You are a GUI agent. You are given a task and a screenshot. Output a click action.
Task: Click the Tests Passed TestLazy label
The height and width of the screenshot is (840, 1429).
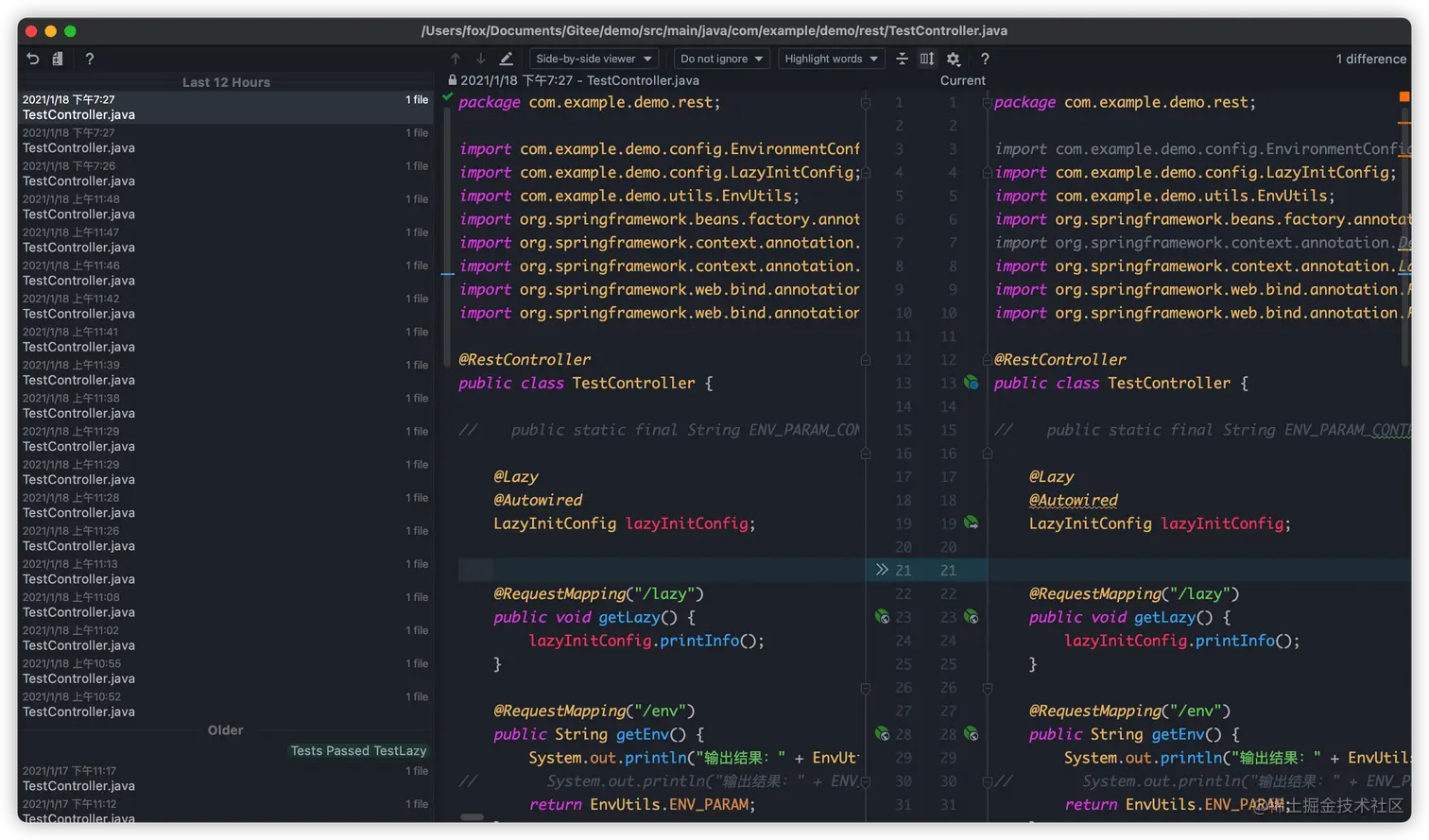[358, 750]
